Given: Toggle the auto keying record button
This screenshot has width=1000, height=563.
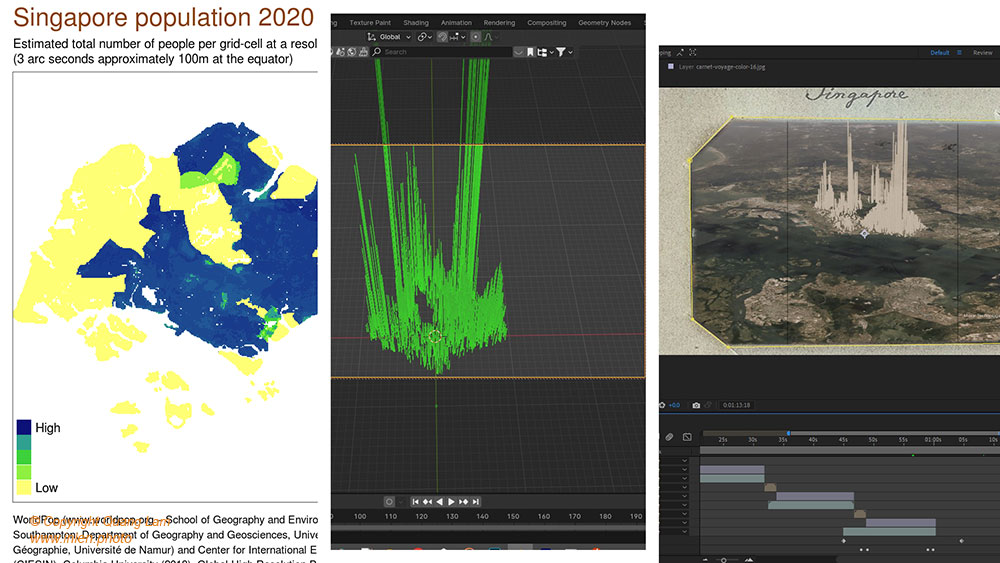Looking at the screenshot, I should (389, 502).
